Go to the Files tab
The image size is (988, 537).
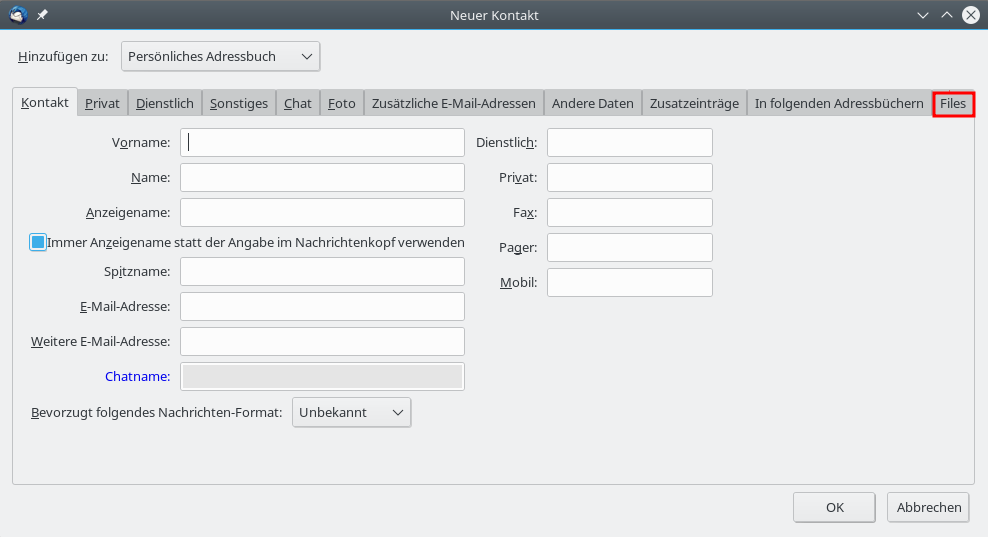[x=953, y=103]
